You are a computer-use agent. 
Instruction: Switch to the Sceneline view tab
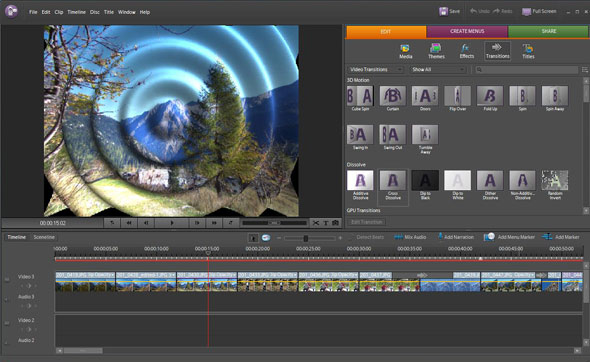tap(44, 237)
